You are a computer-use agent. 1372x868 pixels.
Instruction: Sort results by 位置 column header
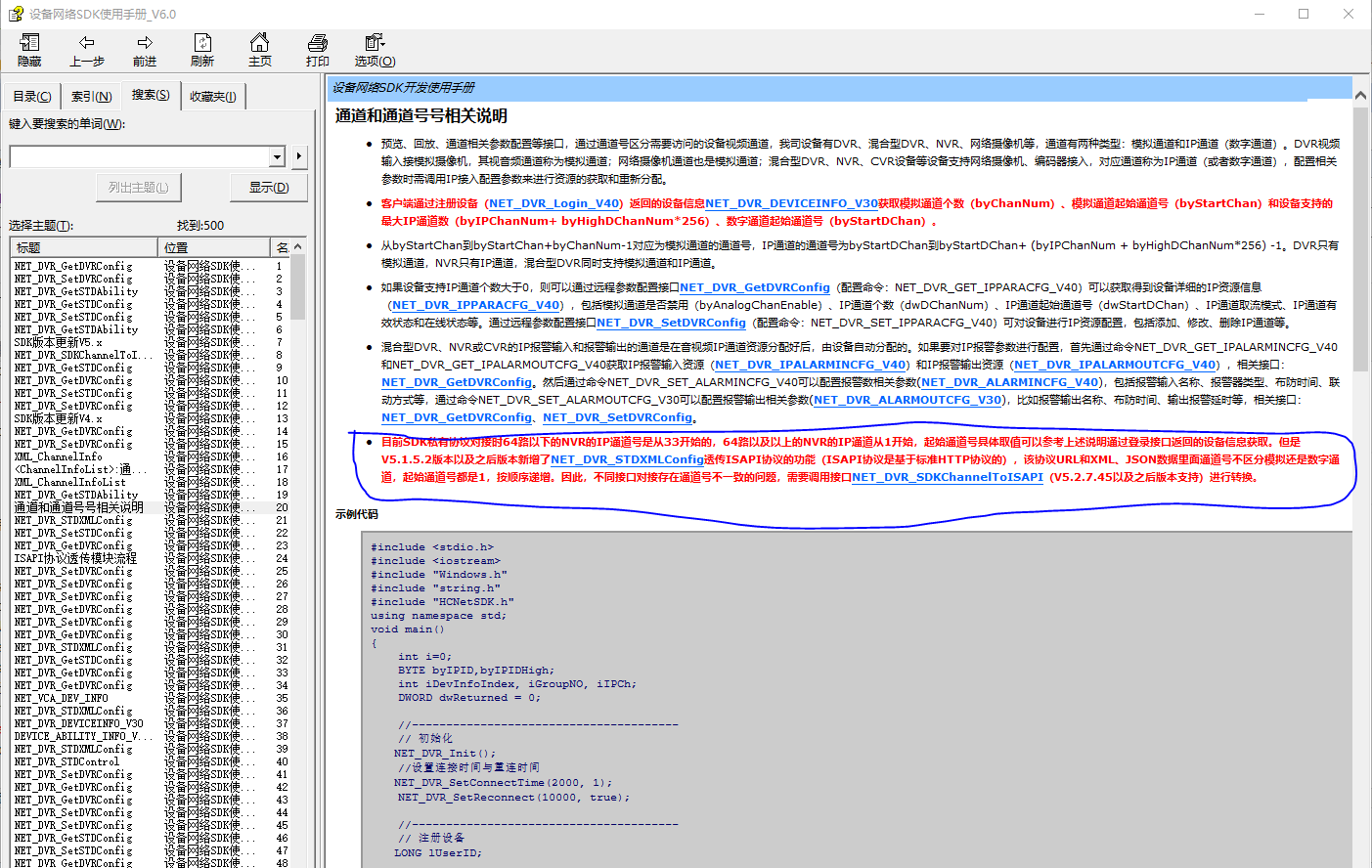tap(216, 247)
